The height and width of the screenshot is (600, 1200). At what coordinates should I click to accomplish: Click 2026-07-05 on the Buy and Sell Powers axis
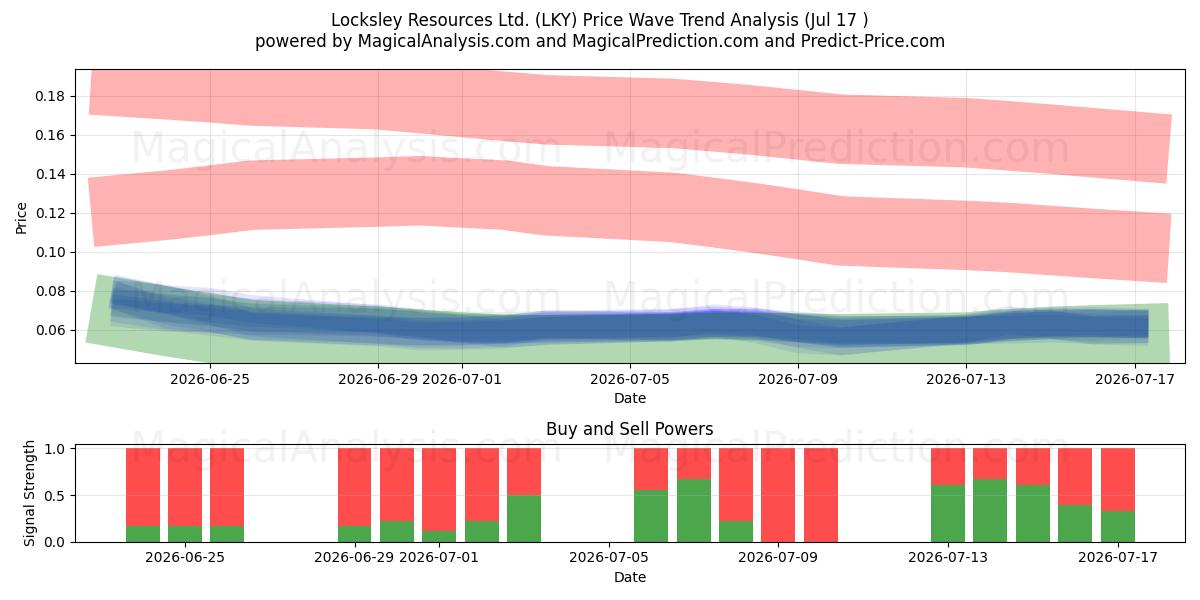[609, 558]
